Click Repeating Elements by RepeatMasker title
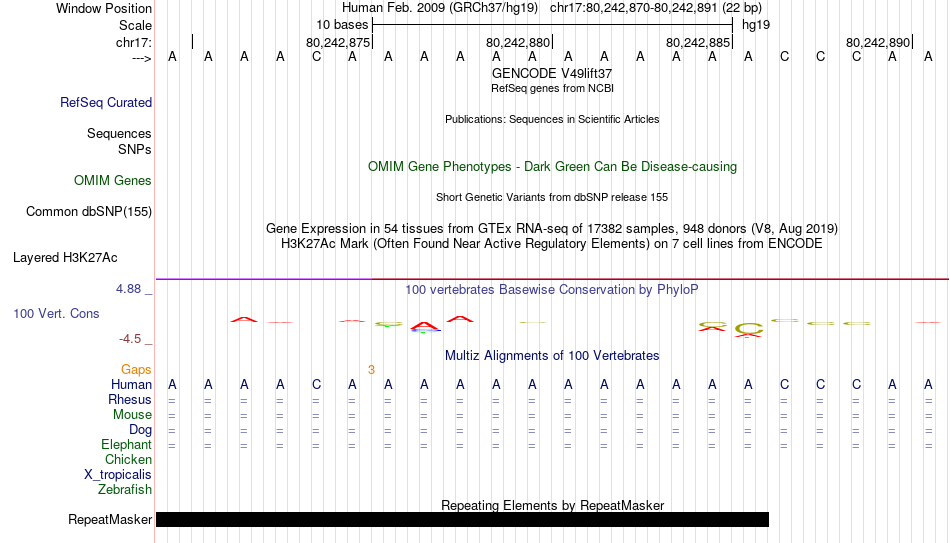Image resolution: width=950 pixels, height=543 pixels. (552, 505)
